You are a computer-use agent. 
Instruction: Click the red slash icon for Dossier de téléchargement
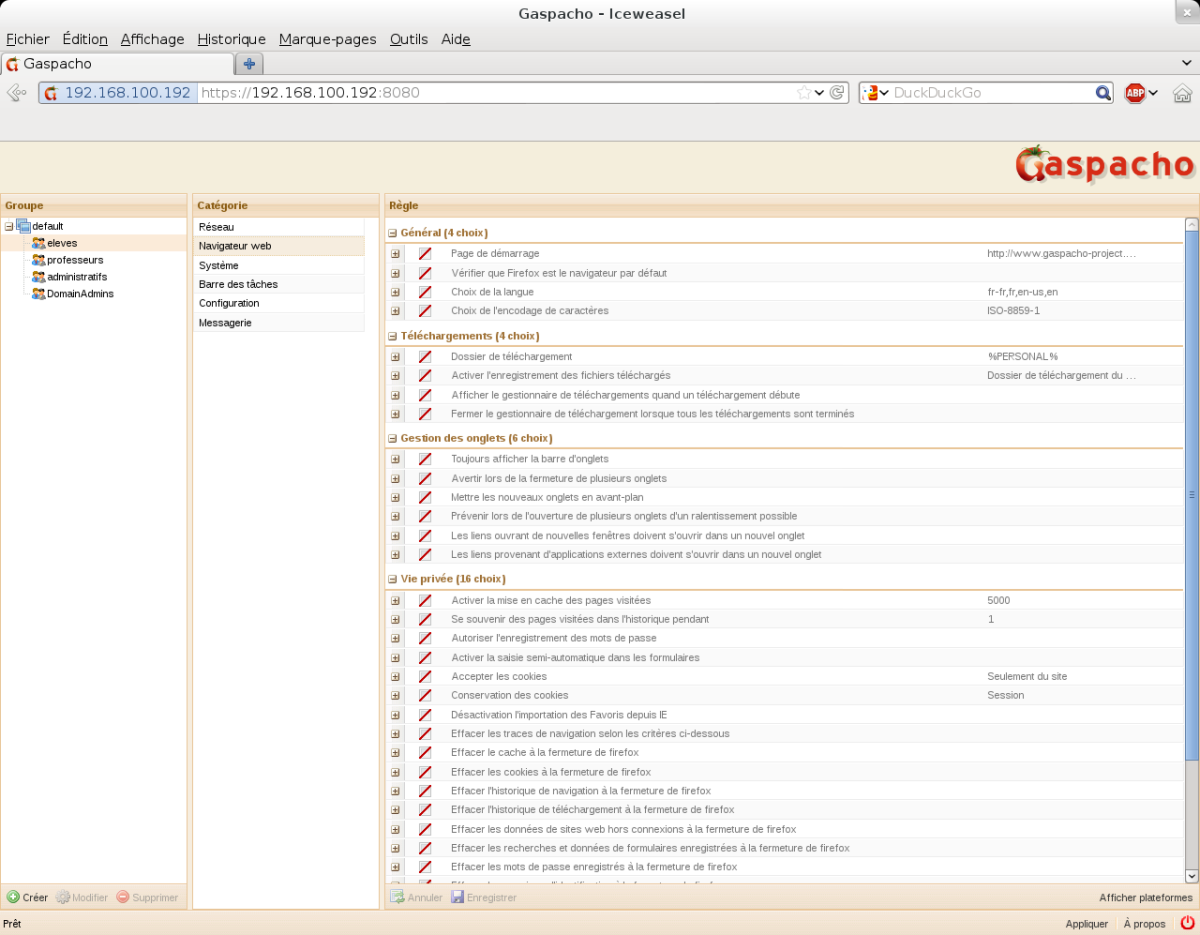[x=425, y=357]
